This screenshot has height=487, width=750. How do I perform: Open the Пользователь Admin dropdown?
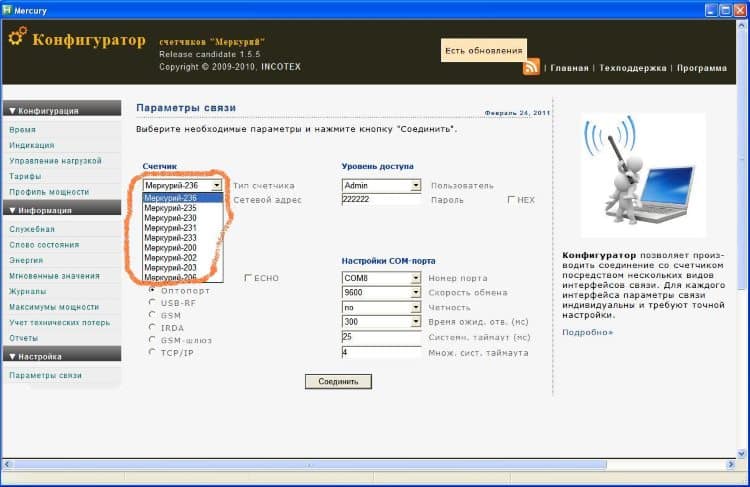pos(415,186)
